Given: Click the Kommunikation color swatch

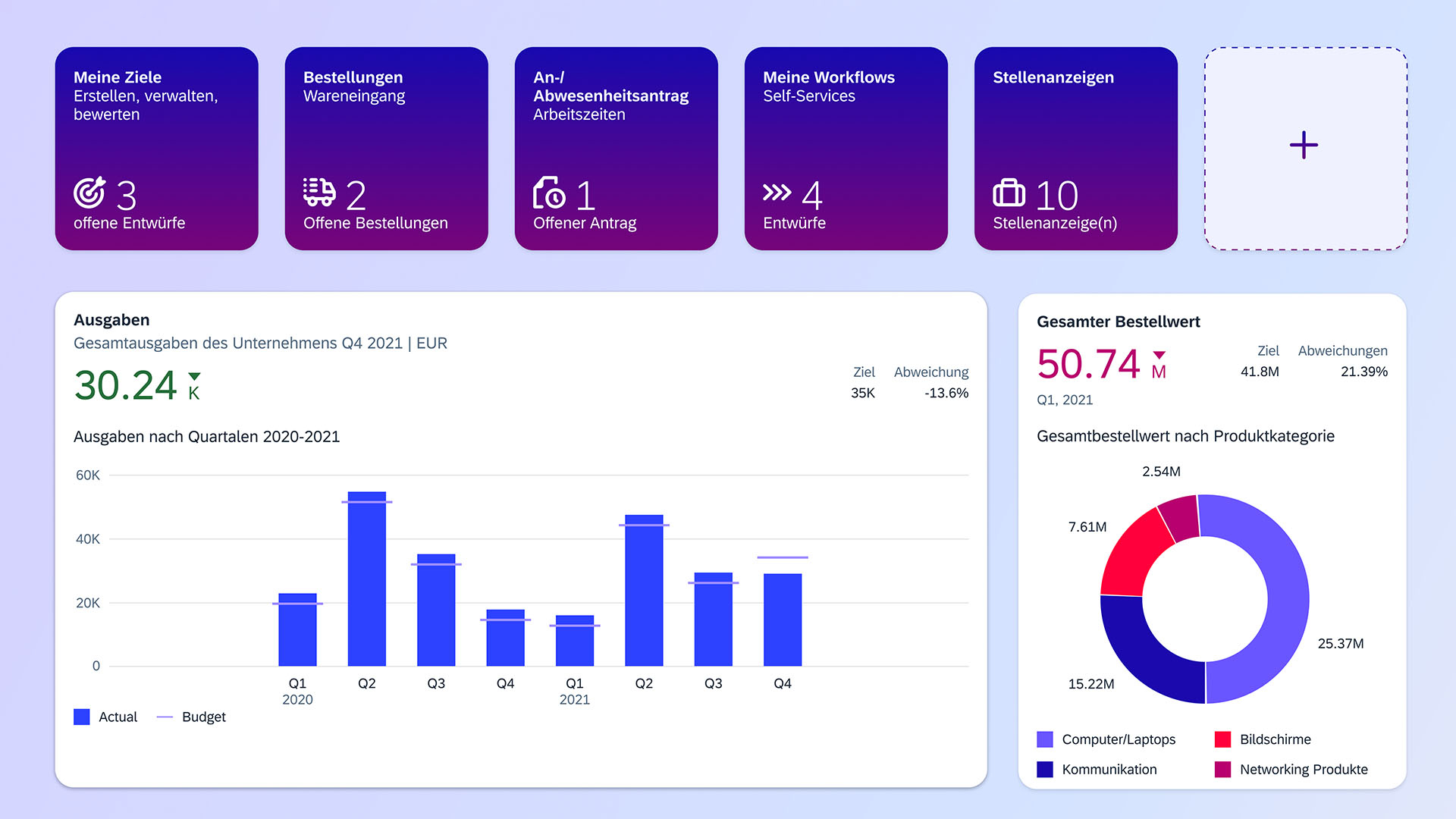Looking at the screenshot, I should tap(1045, 770).
